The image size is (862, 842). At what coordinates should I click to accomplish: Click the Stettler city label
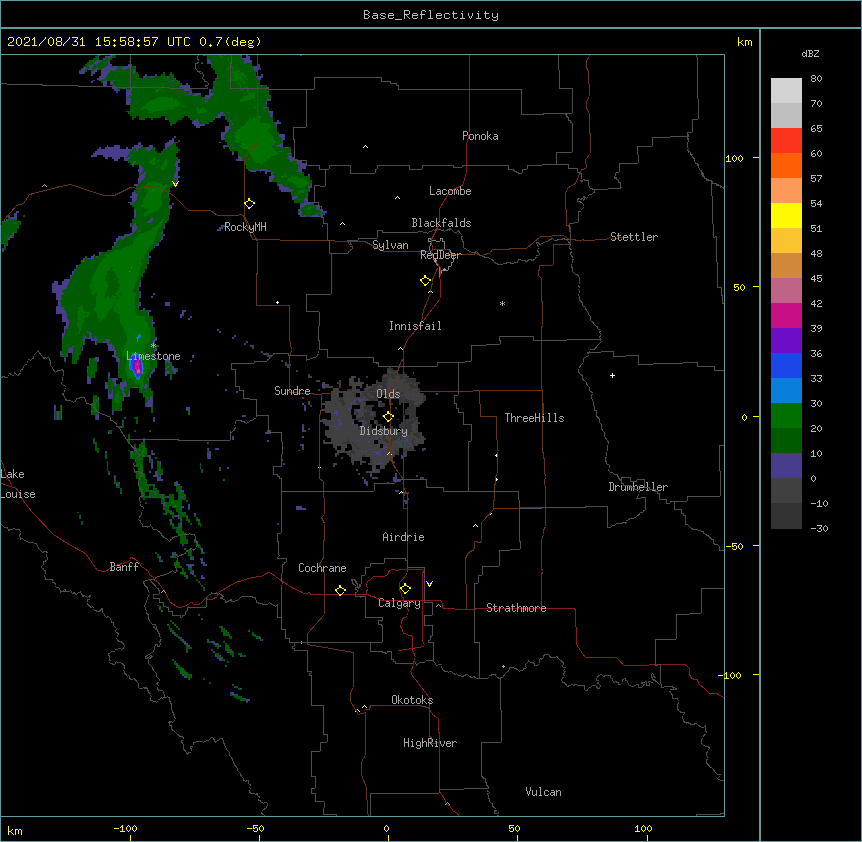click(x=634, y=237)
